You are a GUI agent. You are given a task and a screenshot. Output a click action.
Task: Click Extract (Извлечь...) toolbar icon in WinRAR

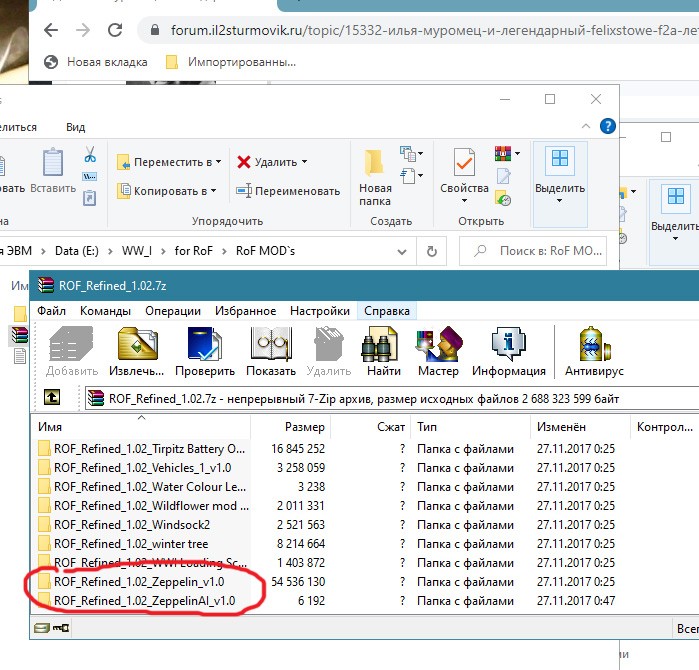[x=137, y=344]
